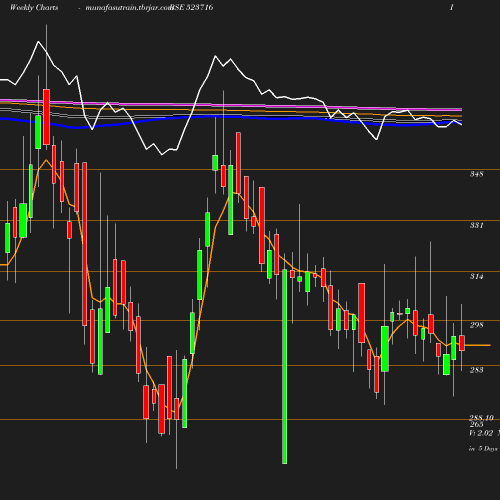Click the 'in 5 Days' label
This screenshot has width=500, height=500.
pos(483,449)
